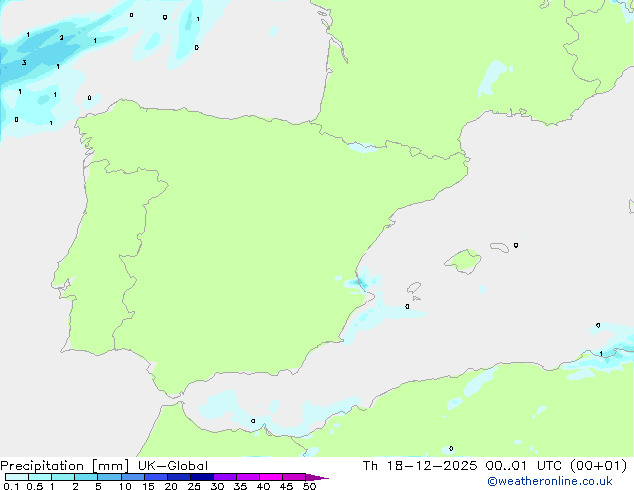Viewport: 634px width, 490px height.
Task: Click the '0' value near Melilla coast
Action: (x=253, y=421)
